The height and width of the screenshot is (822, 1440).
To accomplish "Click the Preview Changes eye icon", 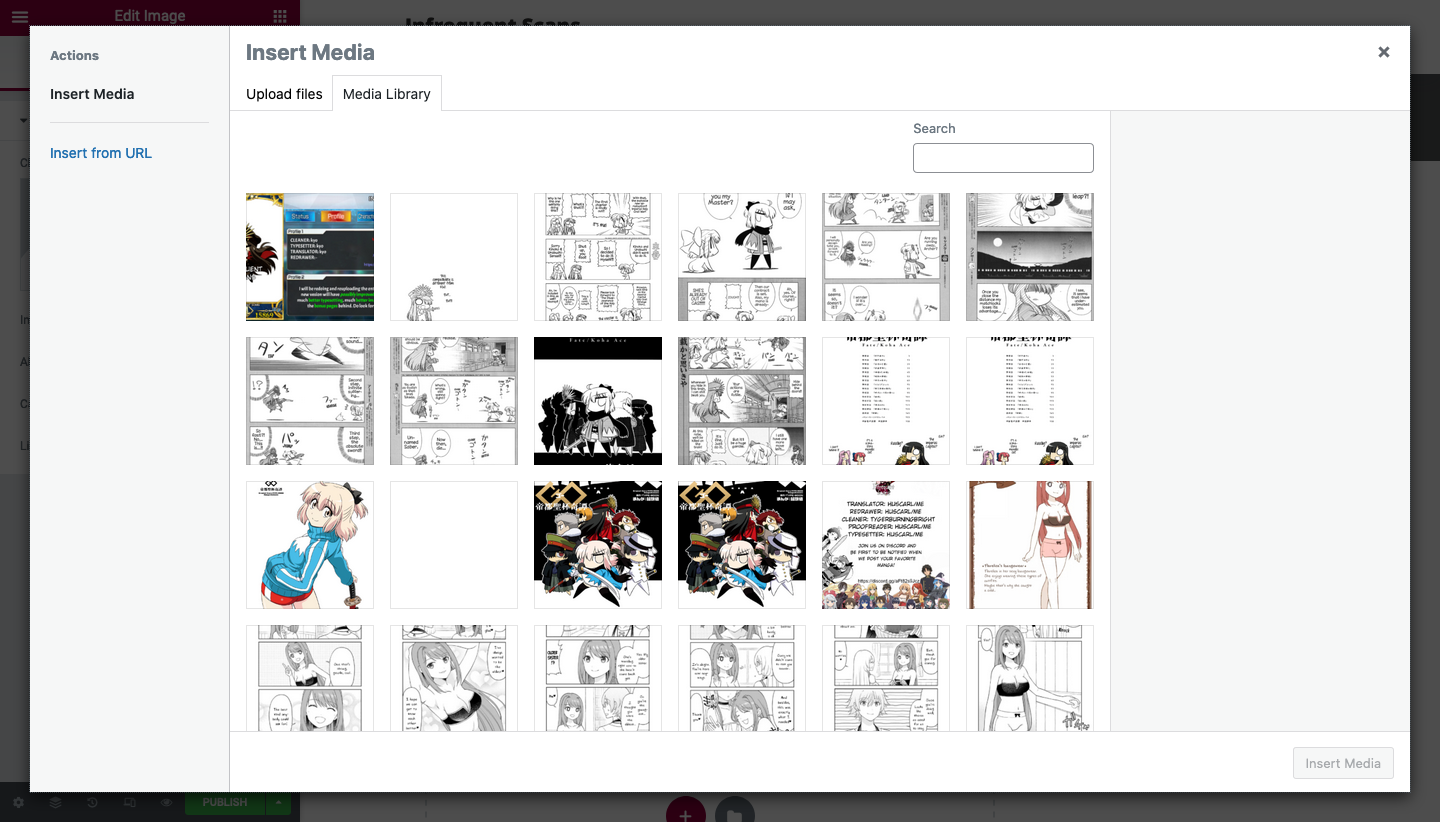I will 166,802.
